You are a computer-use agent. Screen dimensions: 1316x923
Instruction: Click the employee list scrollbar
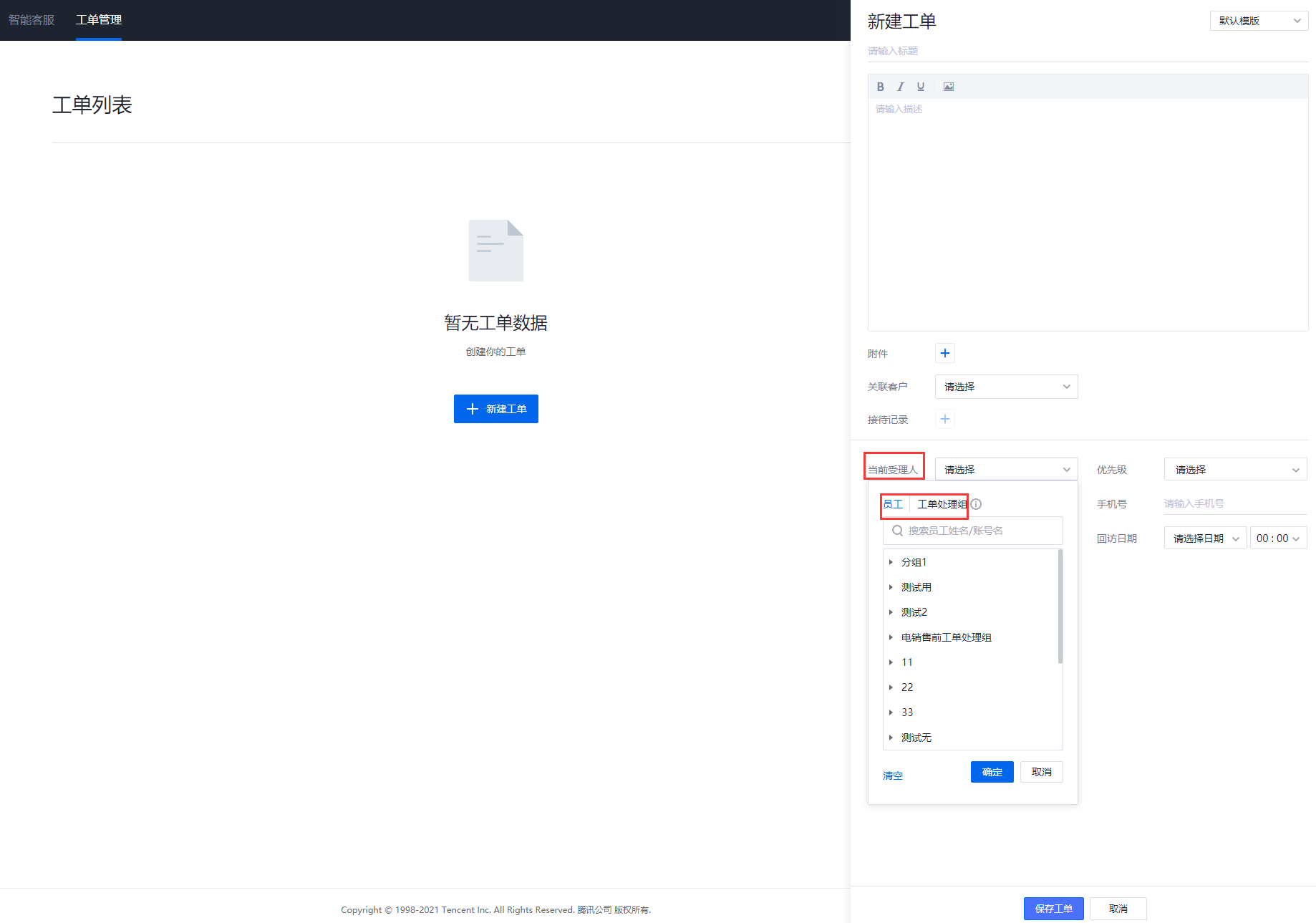pos(1060,606)
